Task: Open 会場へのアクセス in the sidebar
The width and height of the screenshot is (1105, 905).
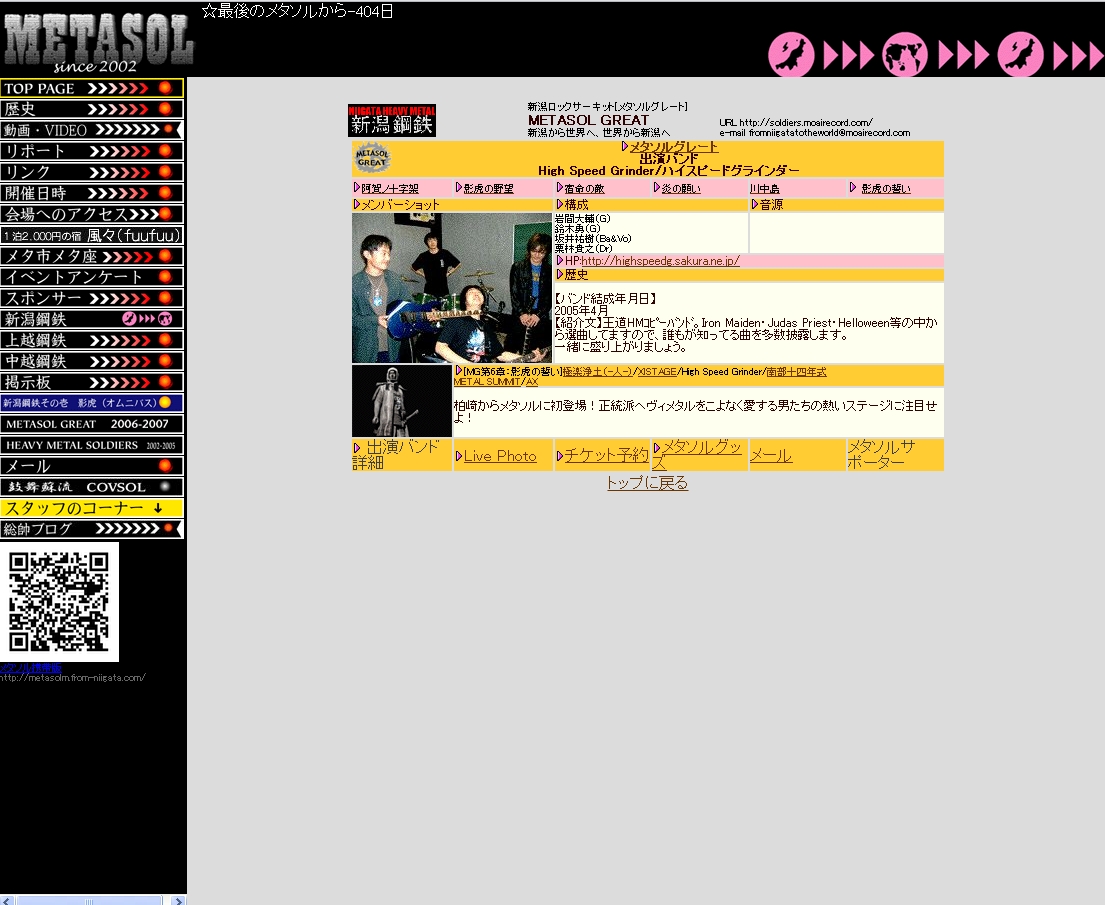Action: (x=92, y=214)
